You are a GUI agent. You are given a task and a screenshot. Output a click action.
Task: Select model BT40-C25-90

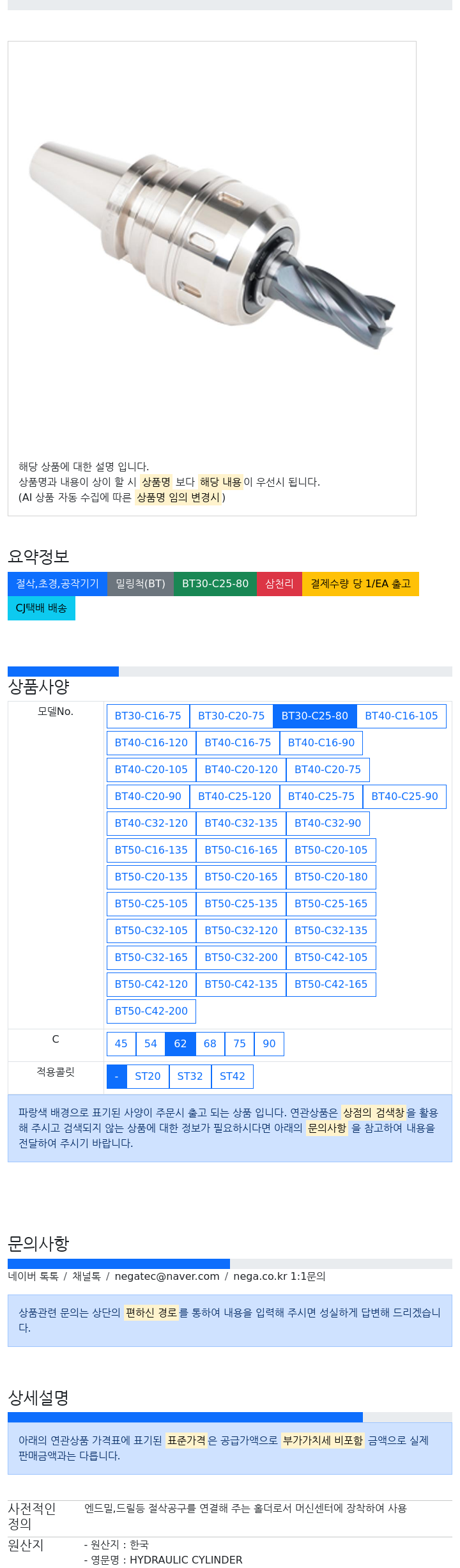pyautogui.click(x=404, y=797)
